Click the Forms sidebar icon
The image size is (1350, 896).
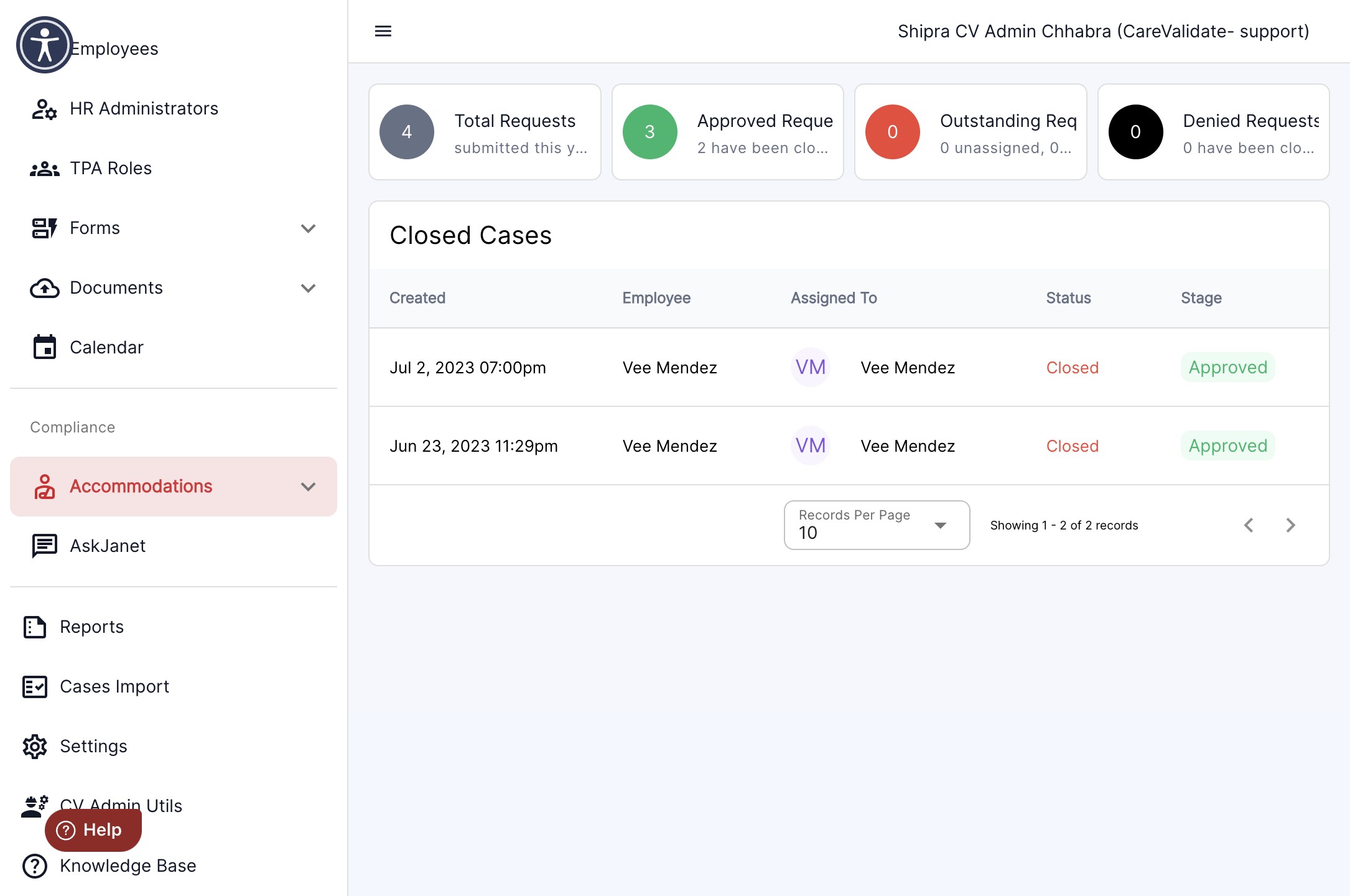pyautogui.click(x=44, y=228)
